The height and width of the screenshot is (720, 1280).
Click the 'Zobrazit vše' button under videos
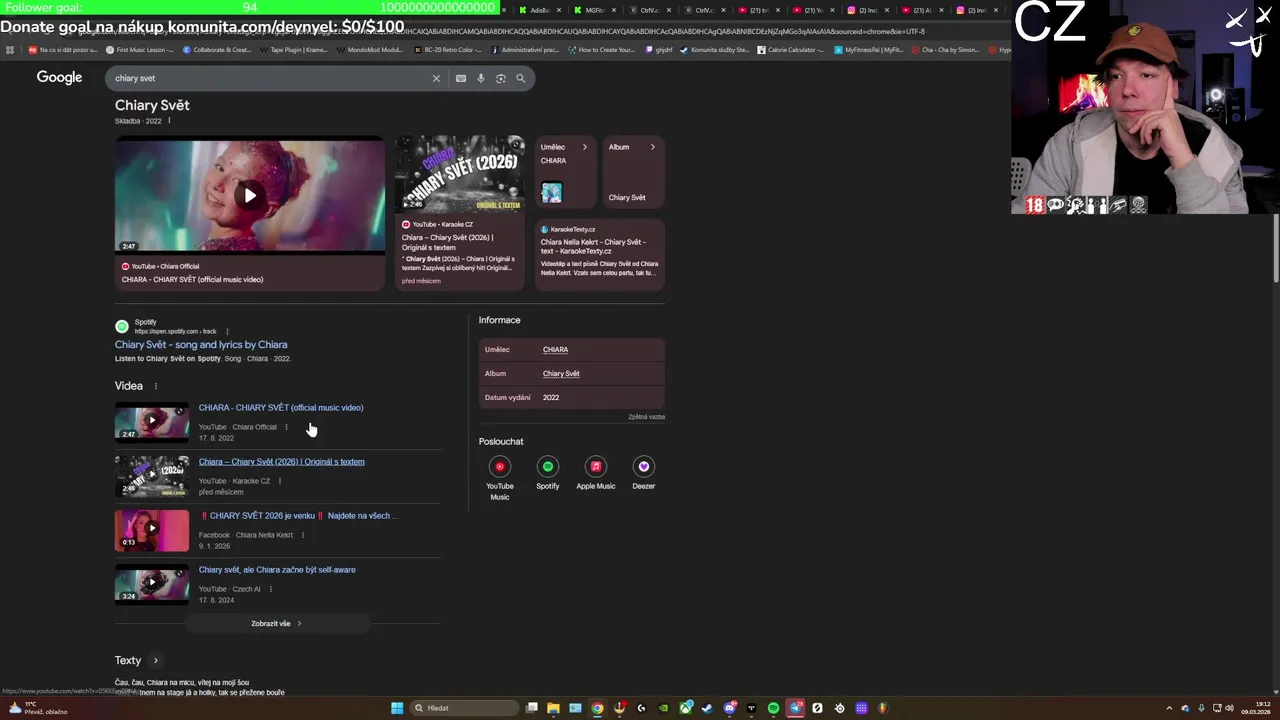click(x=276, y=623)
